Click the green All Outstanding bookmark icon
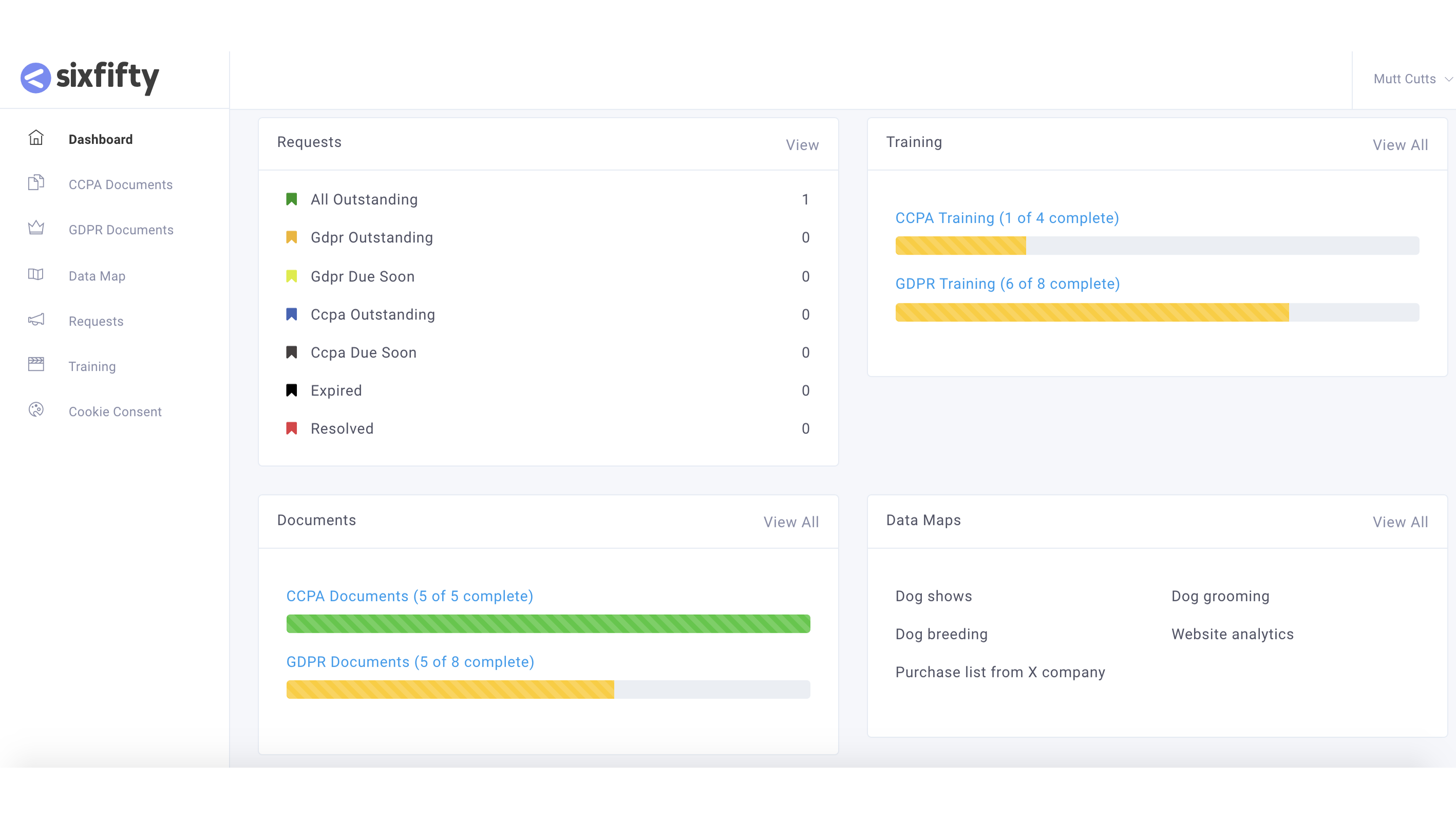The image size is (1456, 819). (292, 199)
